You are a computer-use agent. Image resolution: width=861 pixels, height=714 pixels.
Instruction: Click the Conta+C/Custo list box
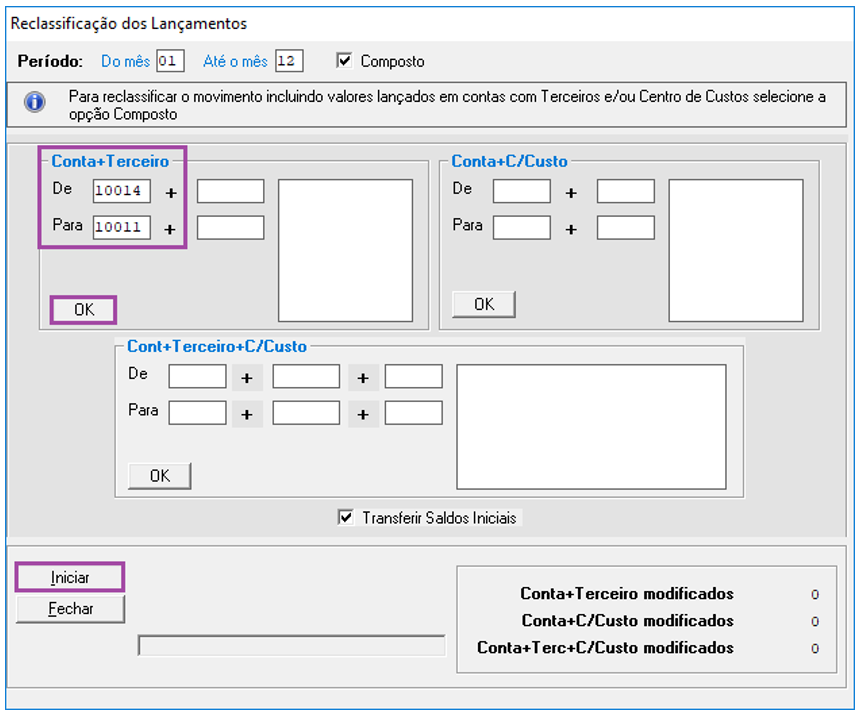click(736, 250)
